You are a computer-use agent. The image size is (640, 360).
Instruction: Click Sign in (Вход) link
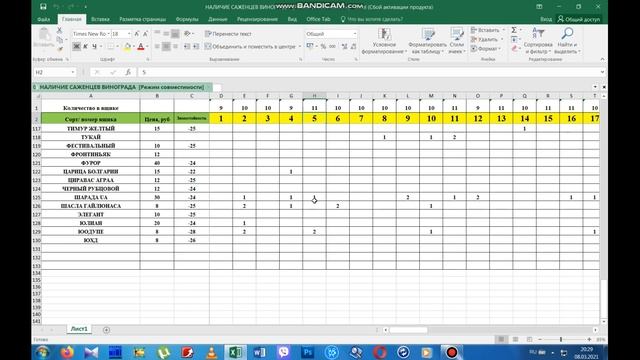click(x=546, y=19)
